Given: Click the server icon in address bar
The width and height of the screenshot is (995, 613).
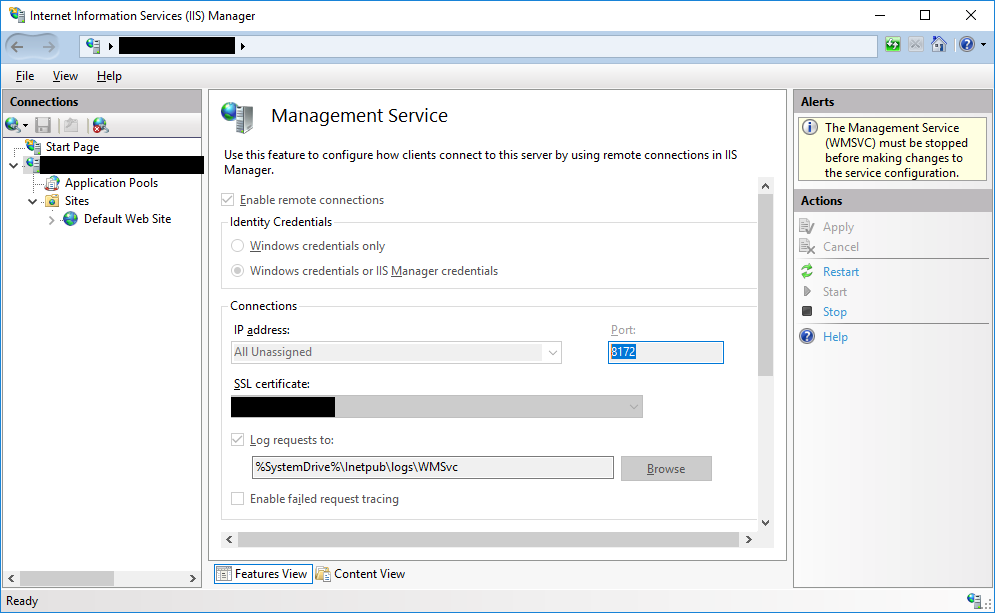Looking at the screenshot, I should tap(93, 45).
